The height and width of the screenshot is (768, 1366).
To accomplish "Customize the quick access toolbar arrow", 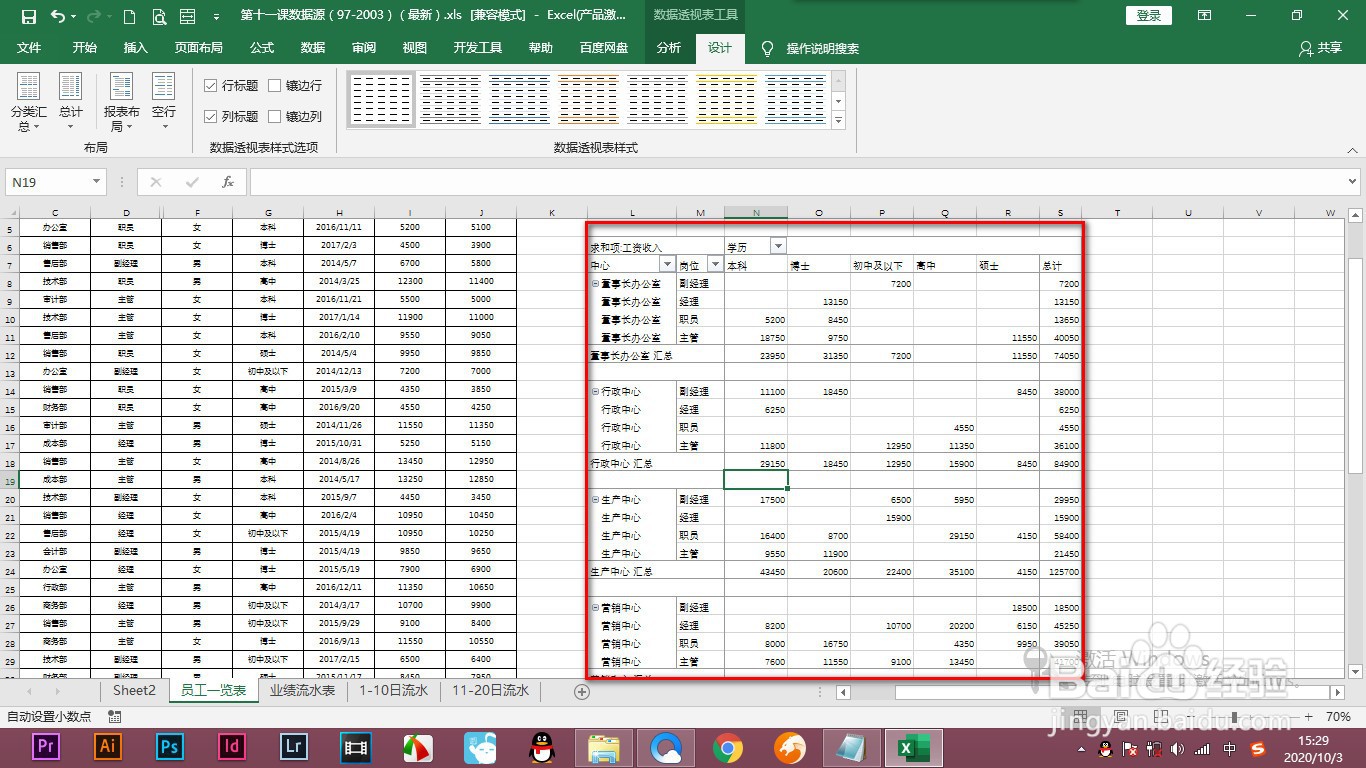I will [217, 17].
